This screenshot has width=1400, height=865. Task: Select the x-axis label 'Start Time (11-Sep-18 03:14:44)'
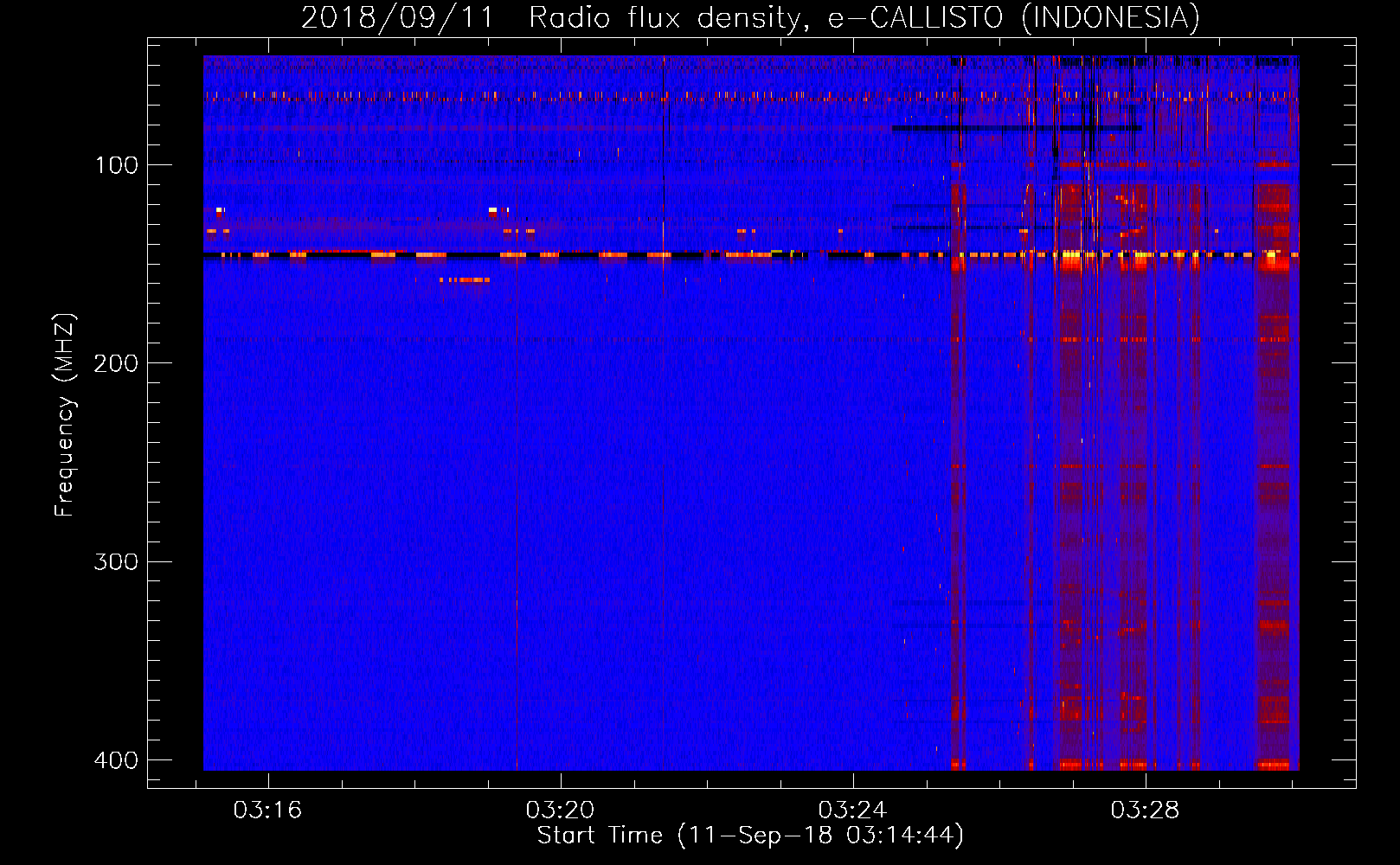click(750, 836)
